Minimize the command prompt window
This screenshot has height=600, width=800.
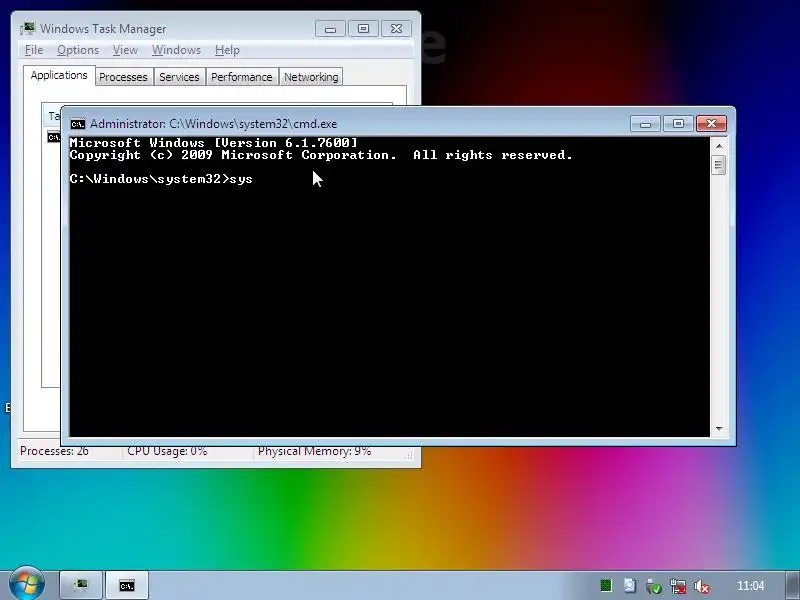[645, 123]
